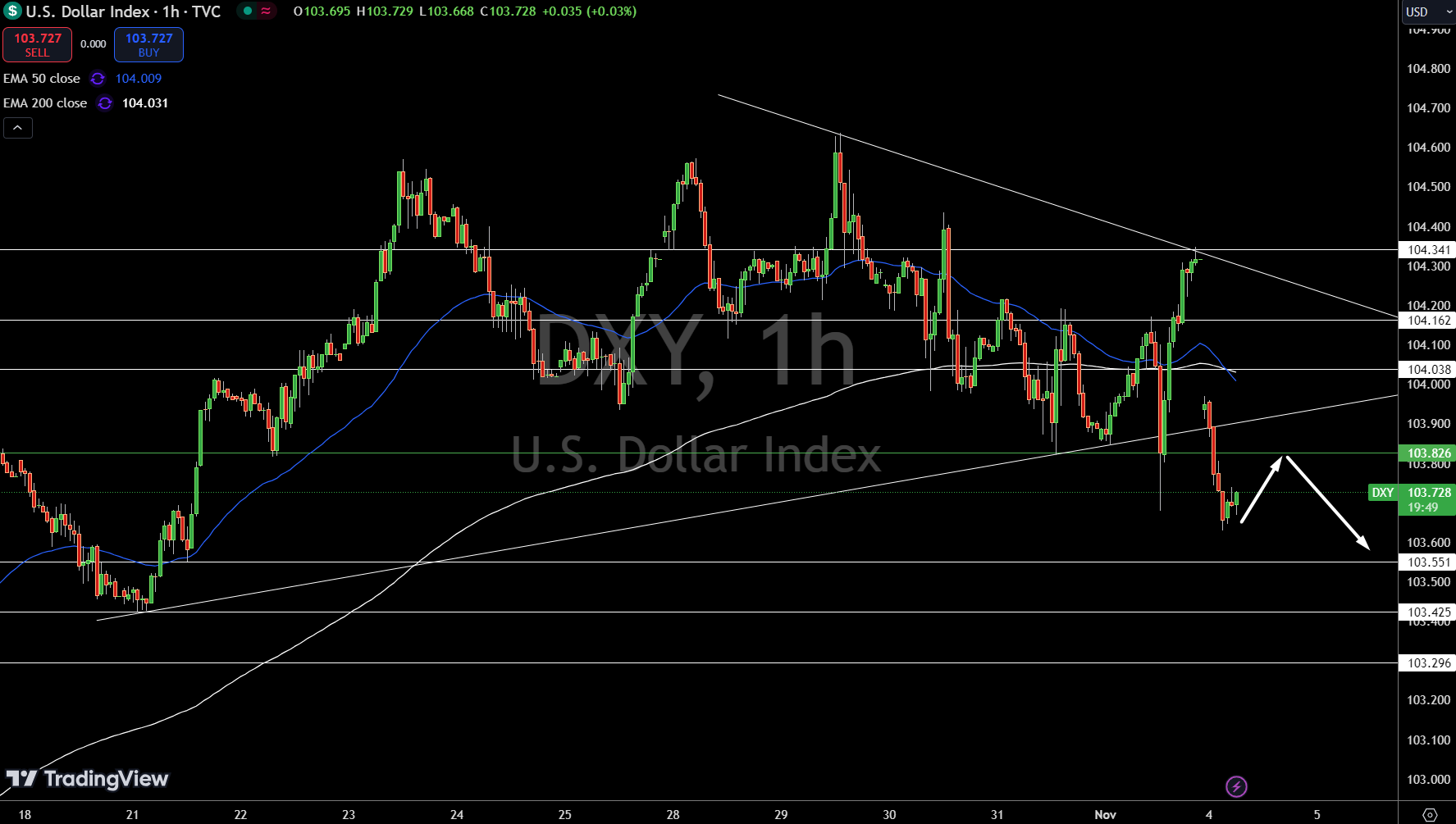
Task: Click the green 103.826 price level label
Action: point(1428,453)
